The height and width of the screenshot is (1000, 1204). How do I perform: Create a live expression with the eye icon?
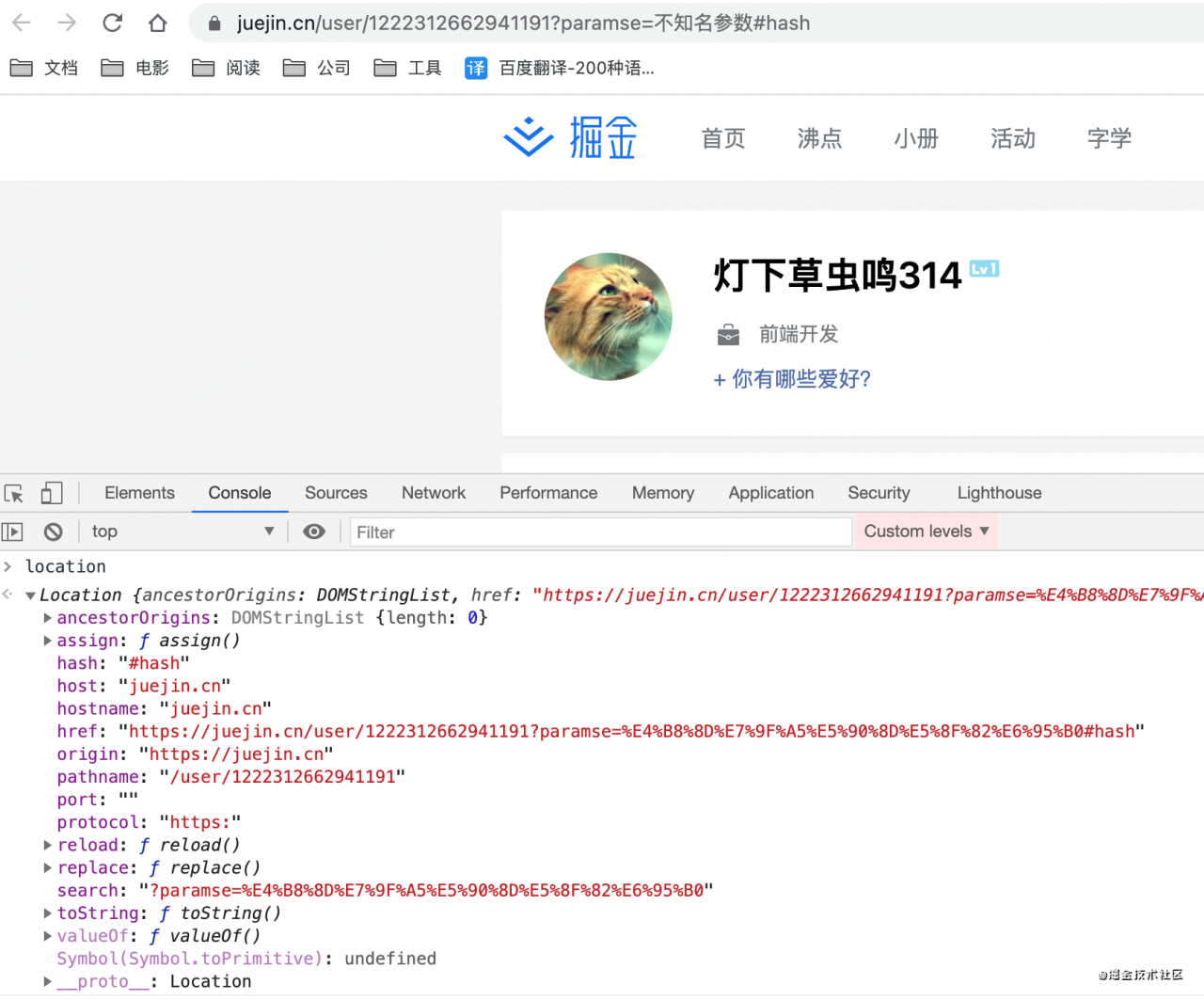pos(313,532)
